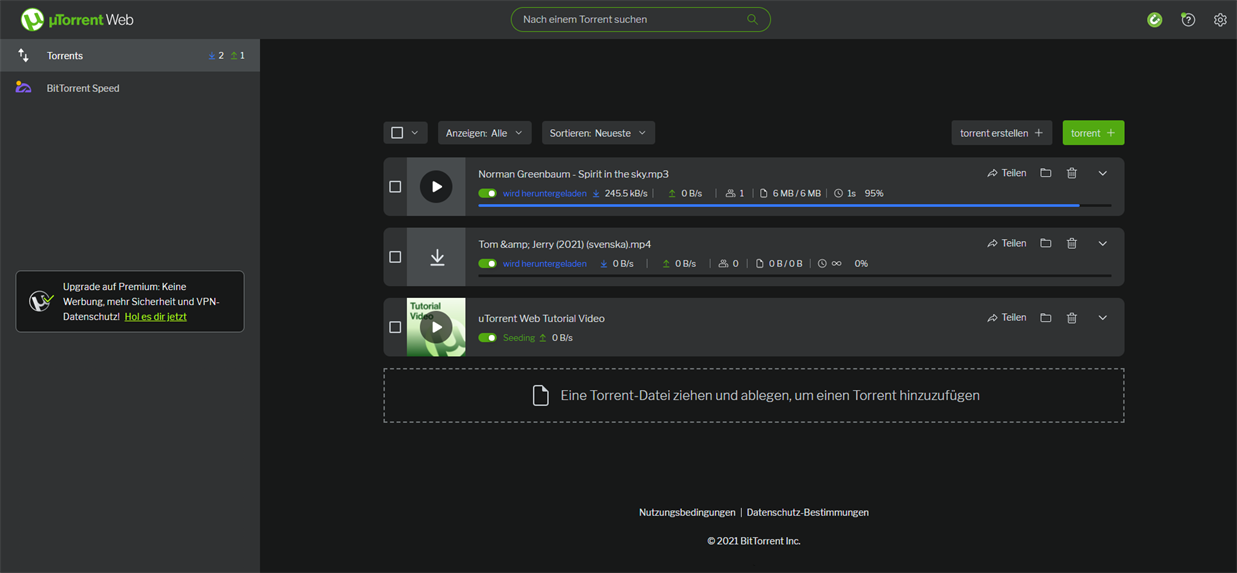Viewport: 1237px width, 573px height.
Task: Expand details of Norman Greenbaum torrent
Action: click(1103, 173)
